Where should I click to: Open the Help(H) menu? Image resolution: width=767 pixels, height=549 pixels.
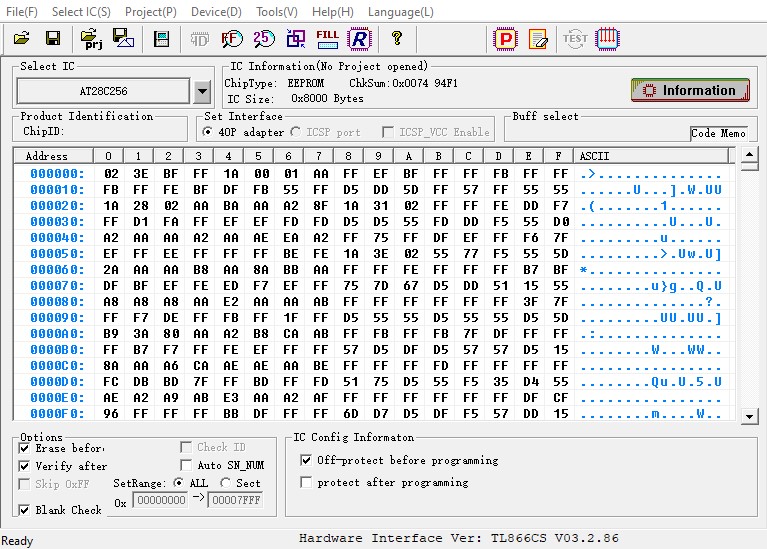click(333, 12)
